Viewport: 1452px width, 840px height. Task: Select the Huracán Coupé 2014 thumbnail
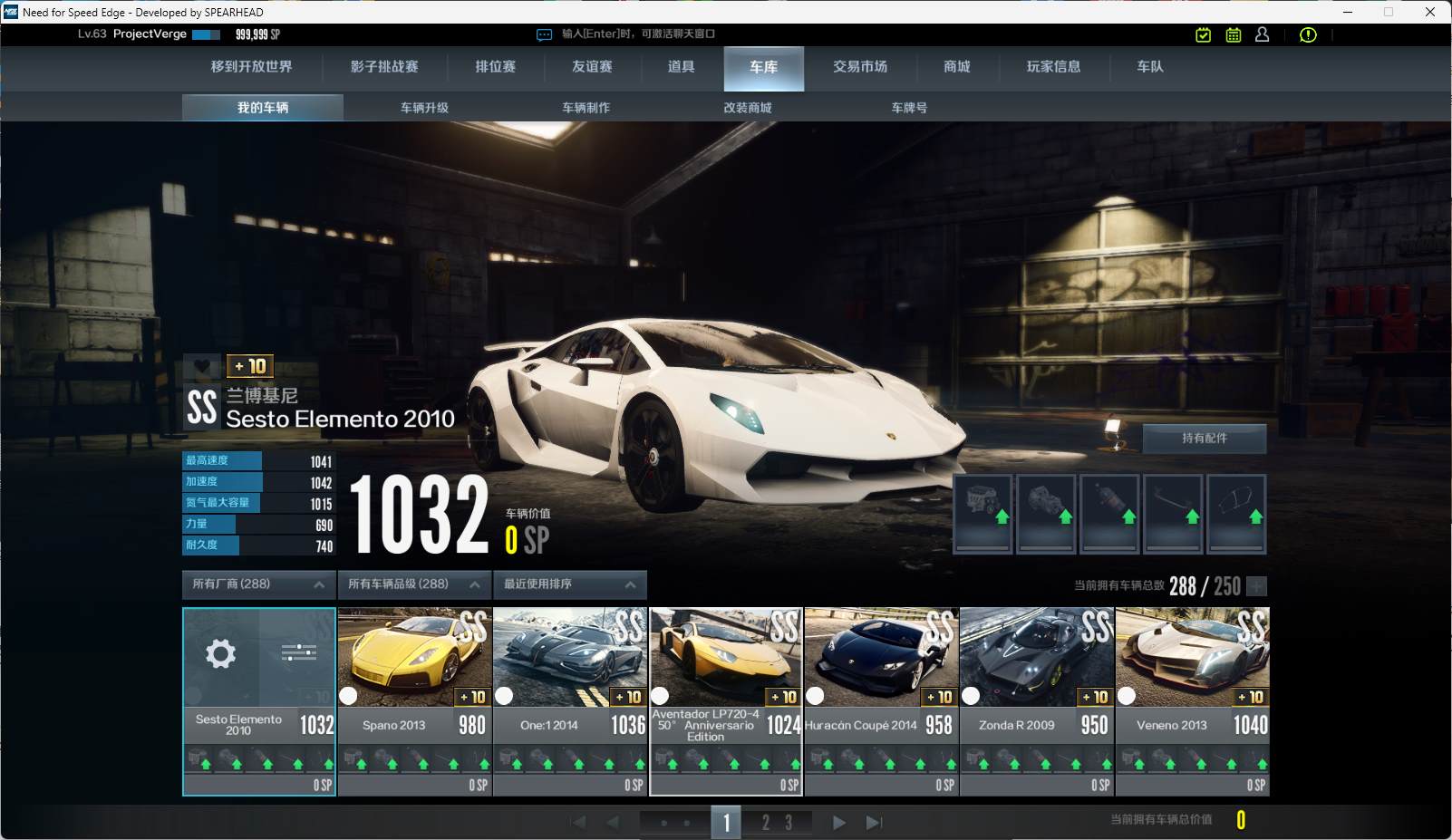click(x=881, y=657)
